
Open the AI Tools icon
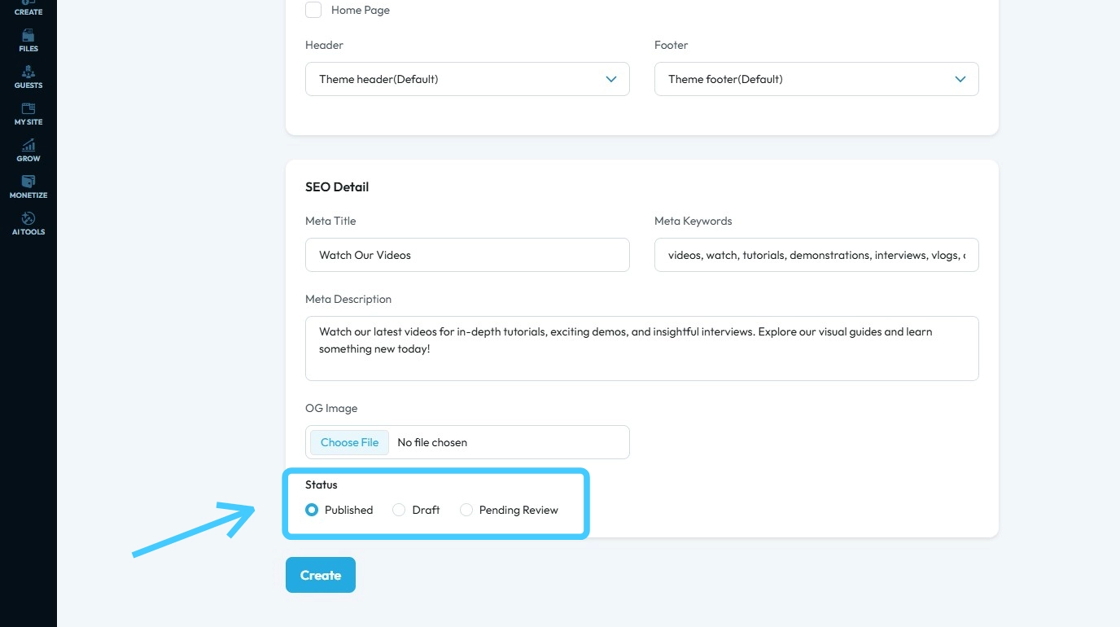pyautogui.click(x=28, y=219)
